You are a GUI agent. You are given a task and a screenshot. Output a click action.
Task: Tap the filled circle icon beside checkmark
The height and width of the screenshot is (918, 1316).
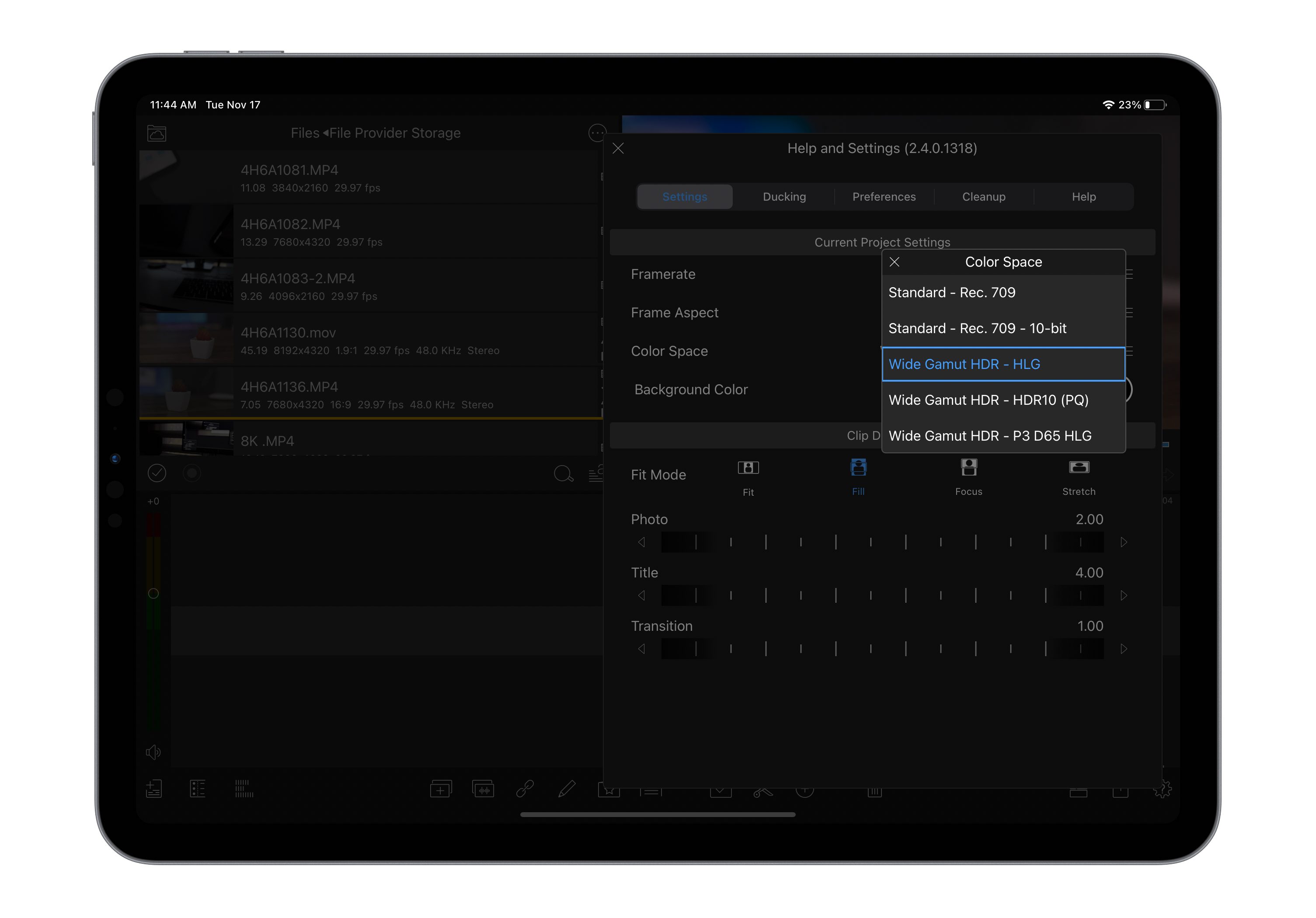click(191, 473)
